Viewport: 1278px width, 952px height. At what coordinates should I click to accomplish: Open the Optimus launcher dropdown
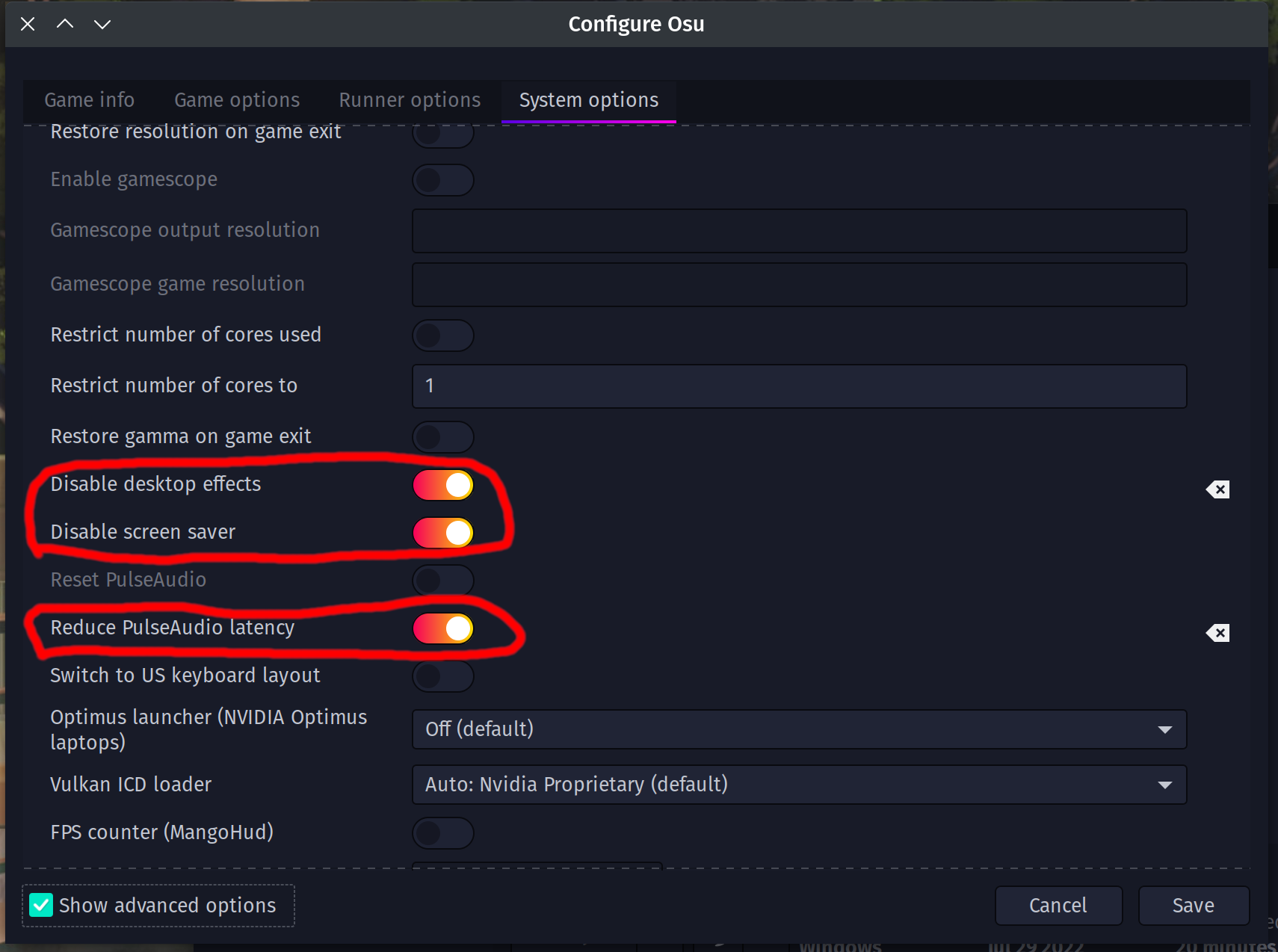(x=799, y=729)
